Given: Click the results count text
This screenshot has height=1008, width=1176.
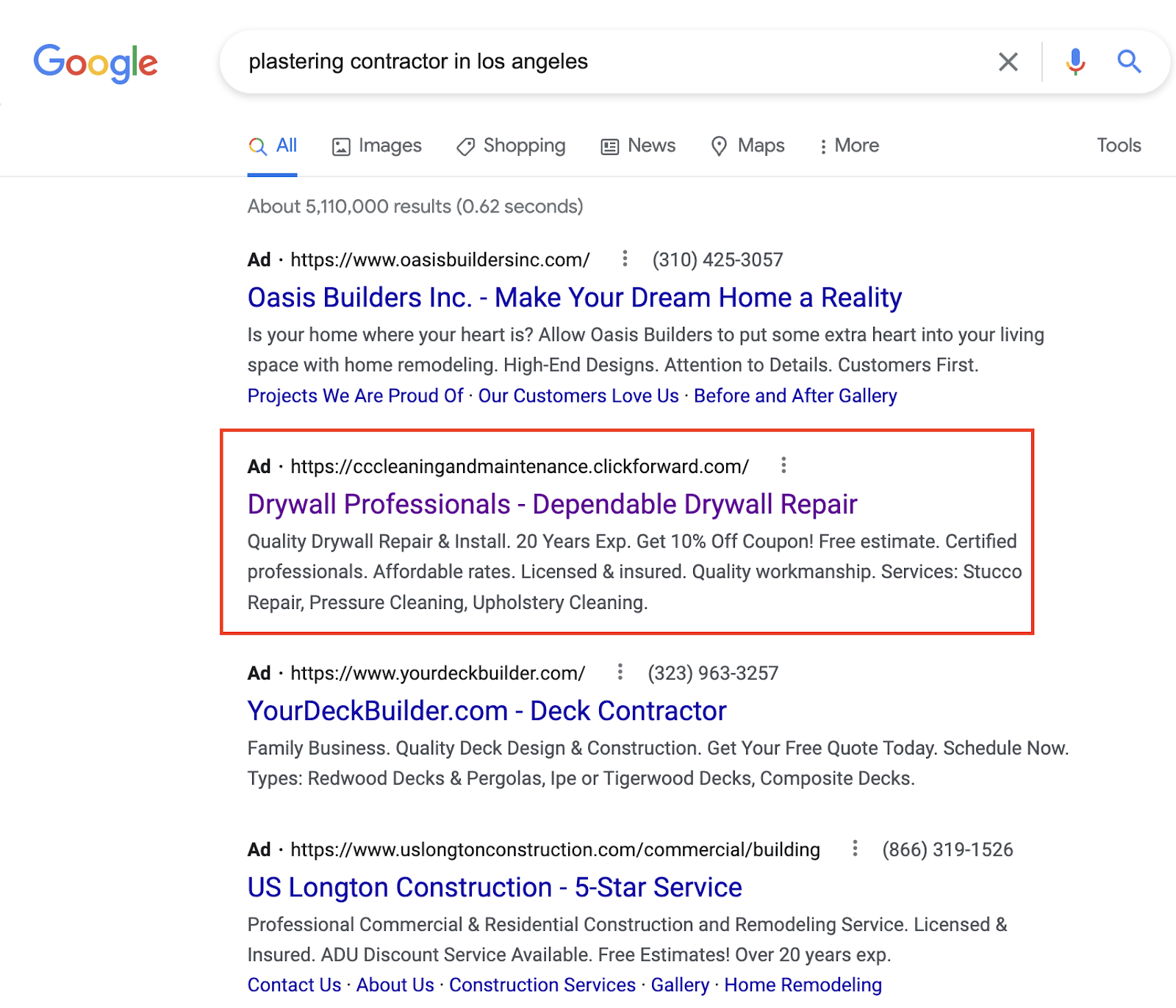Looking at the screenshot, I should click(415, 206).
